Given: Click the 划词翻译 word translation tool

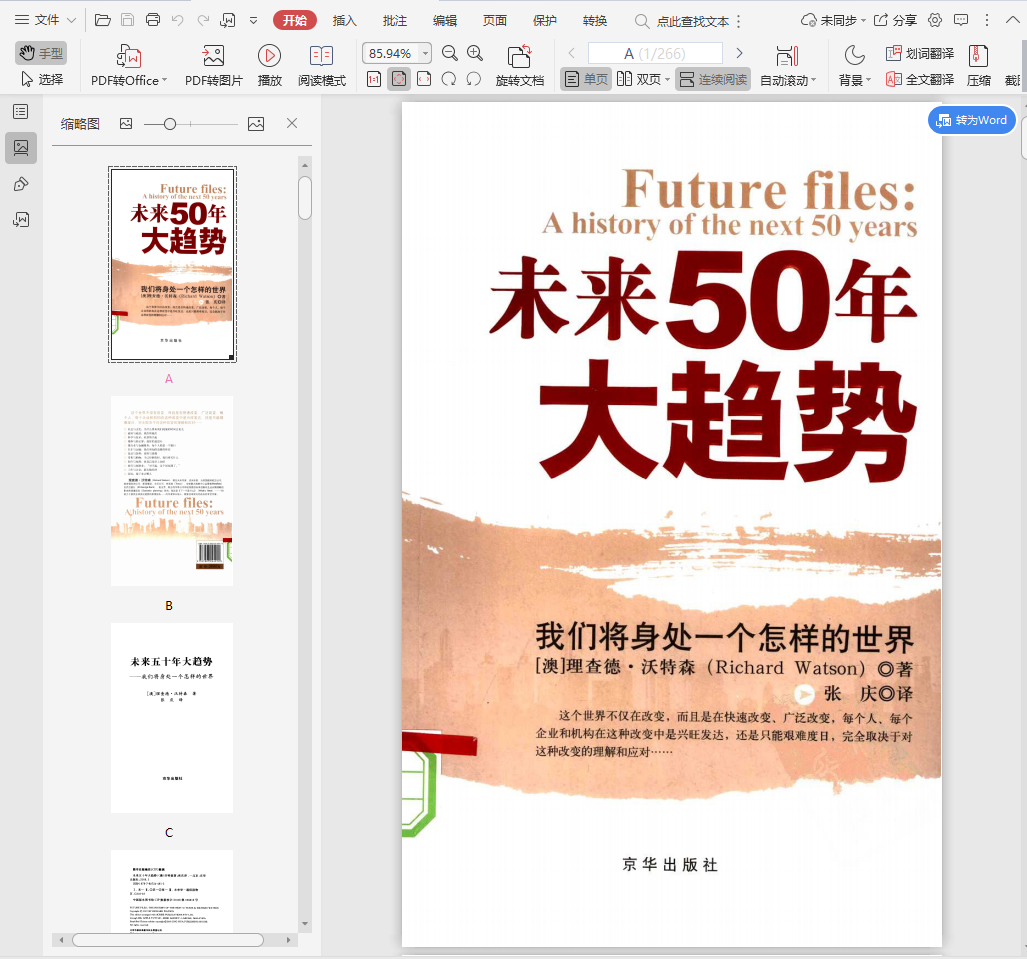Looking at the screenshot, I should [920, 53].
